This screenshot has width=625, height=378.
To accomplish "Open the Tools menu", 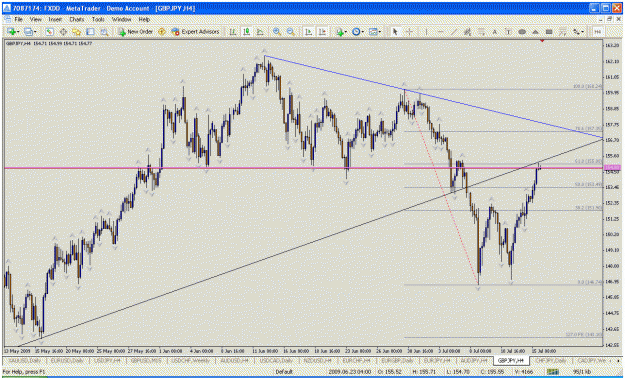I will (x=98, y=19).
